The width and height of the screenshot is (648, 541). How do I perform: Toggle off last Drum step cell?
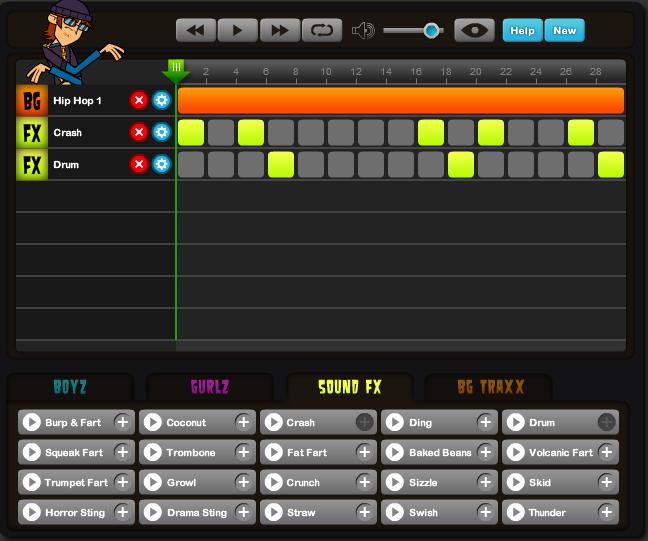tap(611, 164)
